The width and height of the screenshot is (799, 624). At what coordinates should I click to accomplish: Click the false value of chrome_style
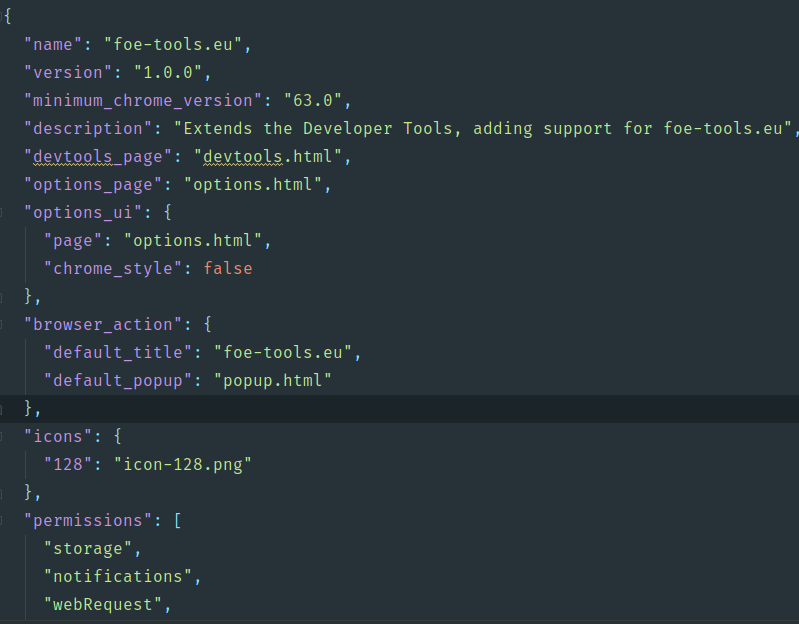click(228, 268)
